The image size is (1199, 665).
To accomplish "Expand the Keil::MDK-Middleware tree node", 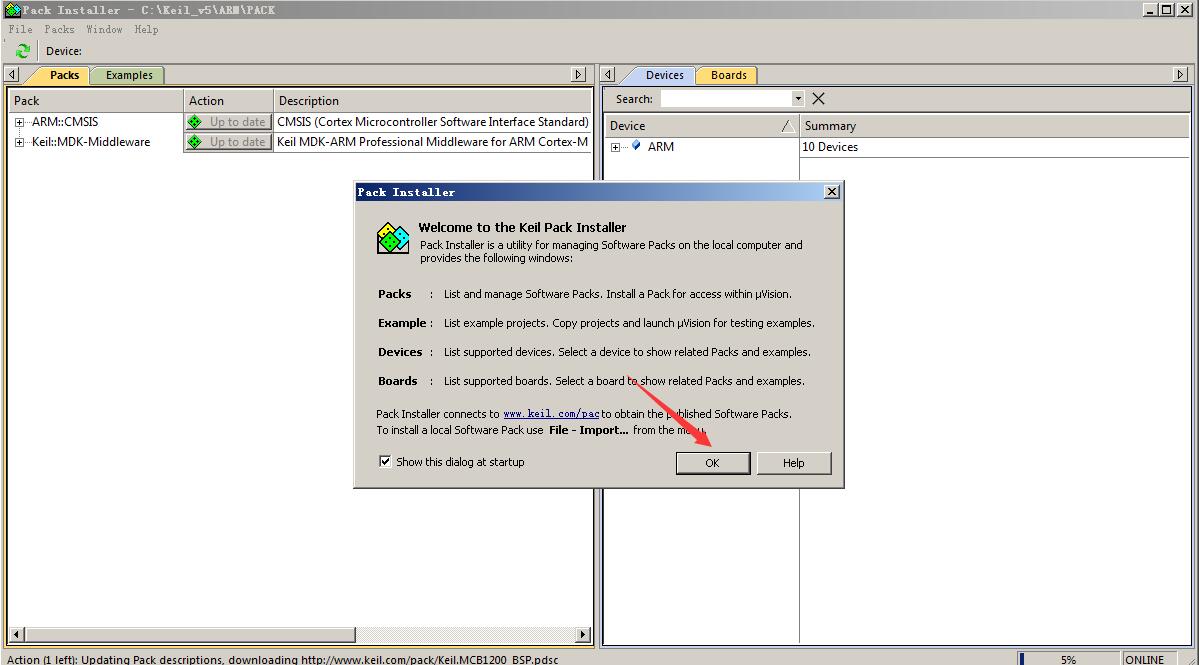I will pos(19,142).
